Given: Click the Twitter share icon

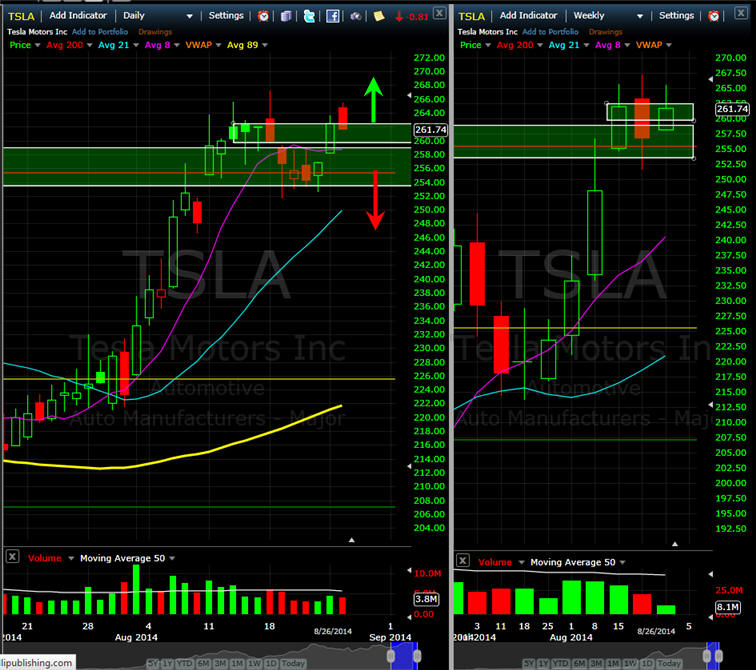Looking at the screenshot, I should tap(309, 16).
